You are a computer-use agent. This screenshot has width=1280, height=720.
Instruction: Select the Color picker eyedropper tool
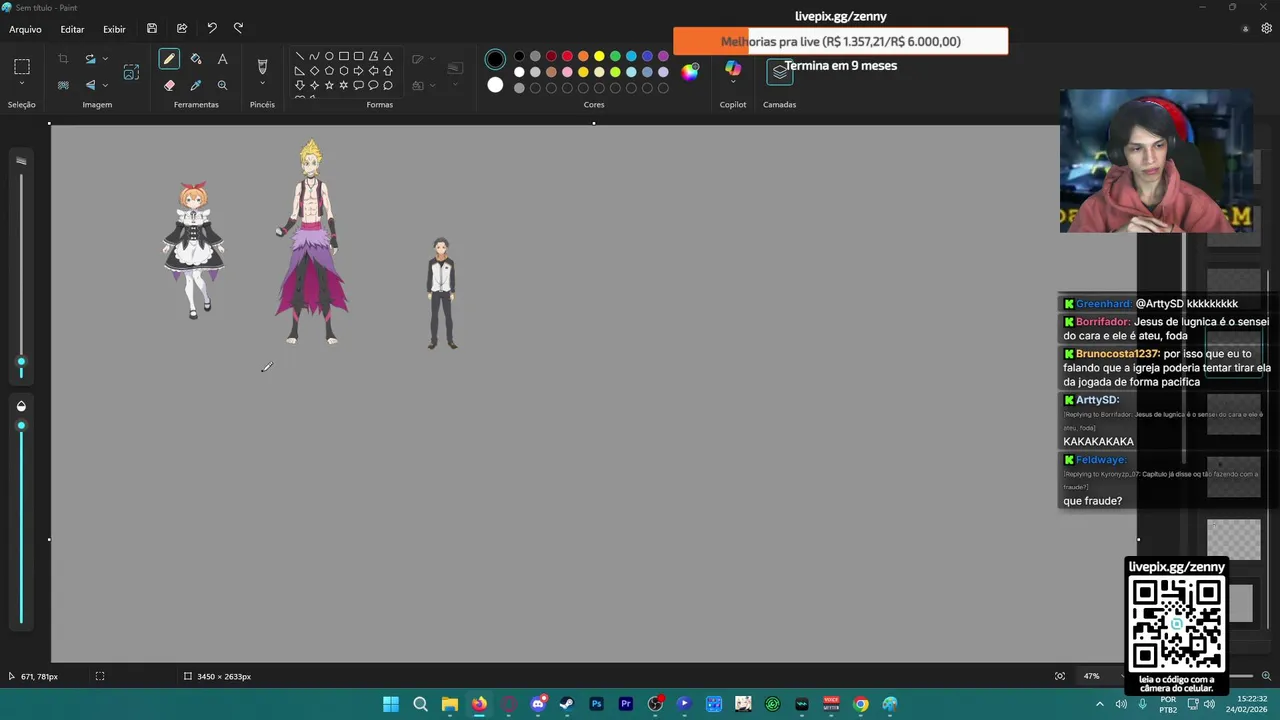click(x=196, y=85)
